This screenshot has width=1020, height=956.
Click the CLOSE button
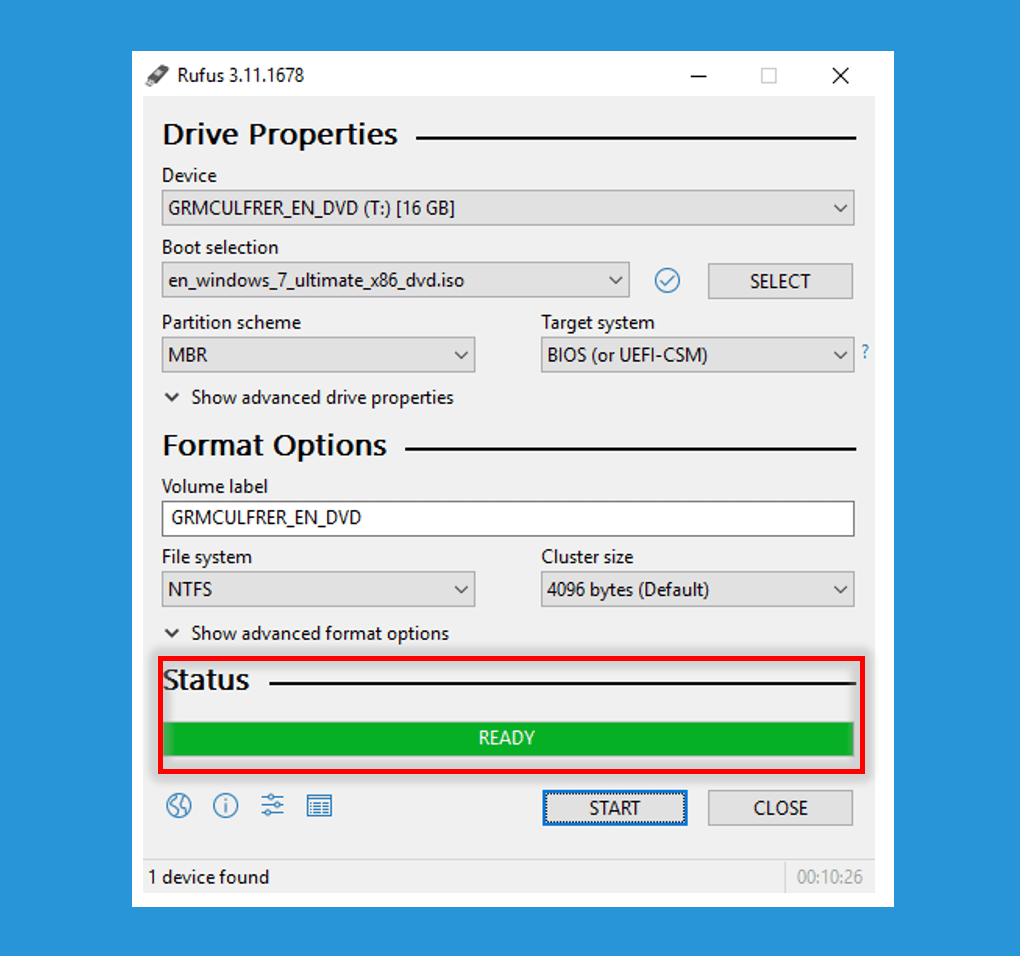pyautogui.click(x=780, y=808)
